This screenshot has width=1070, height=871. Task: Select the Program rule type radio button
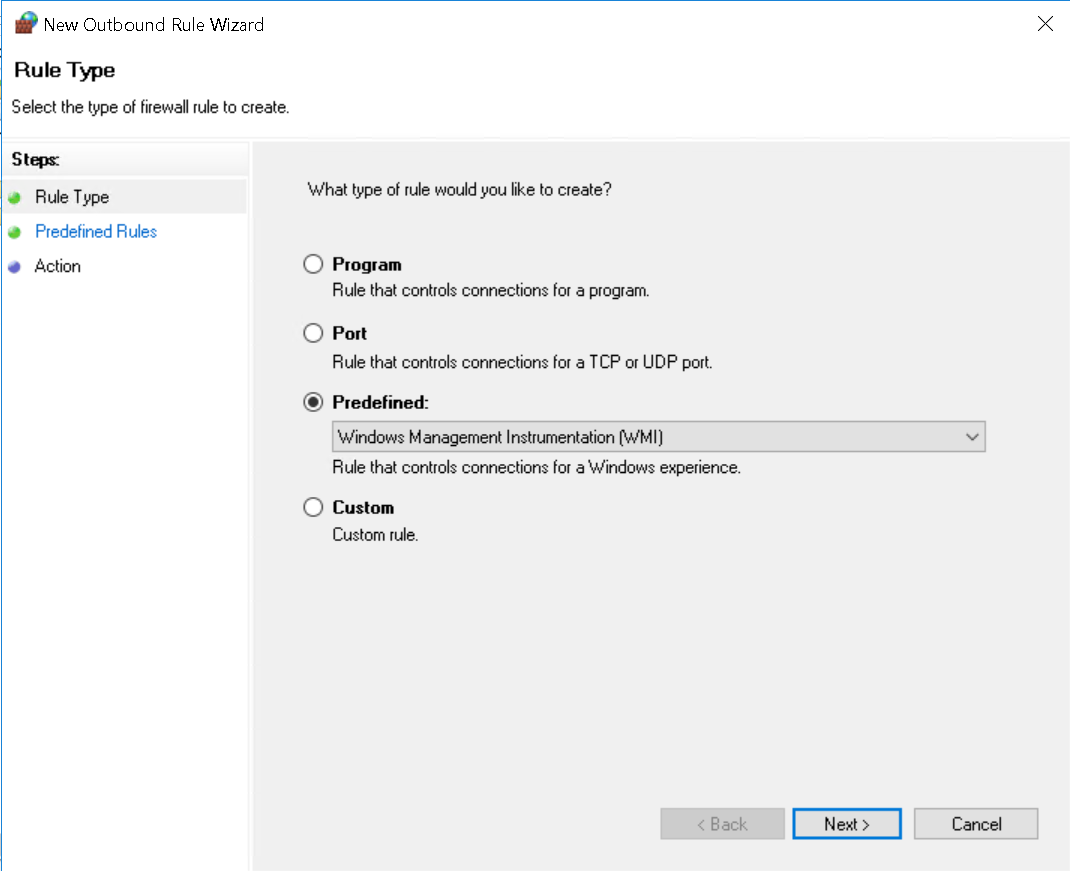click(x=313, y=264)
